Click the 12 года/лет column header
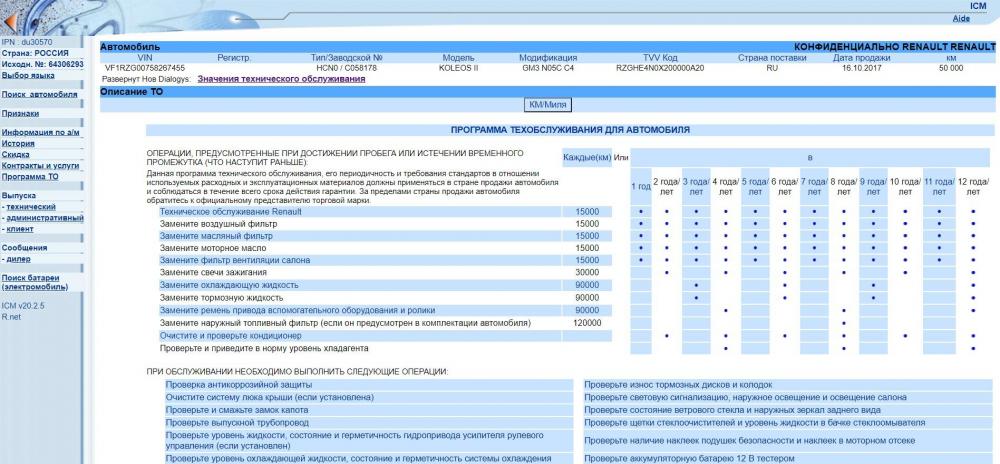1000x464 pixels. [973, 186]
